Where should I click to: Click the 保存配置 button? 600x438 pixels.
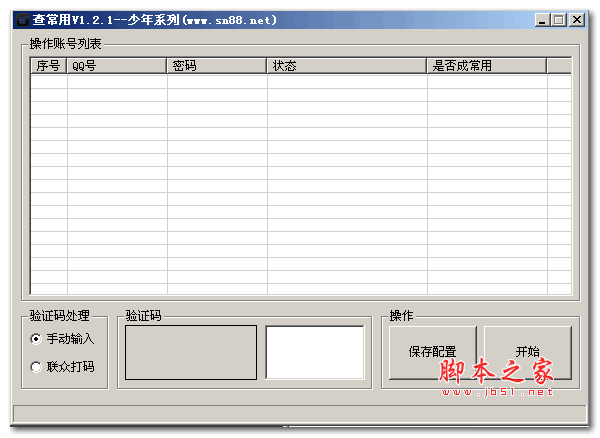pos(432,352)
